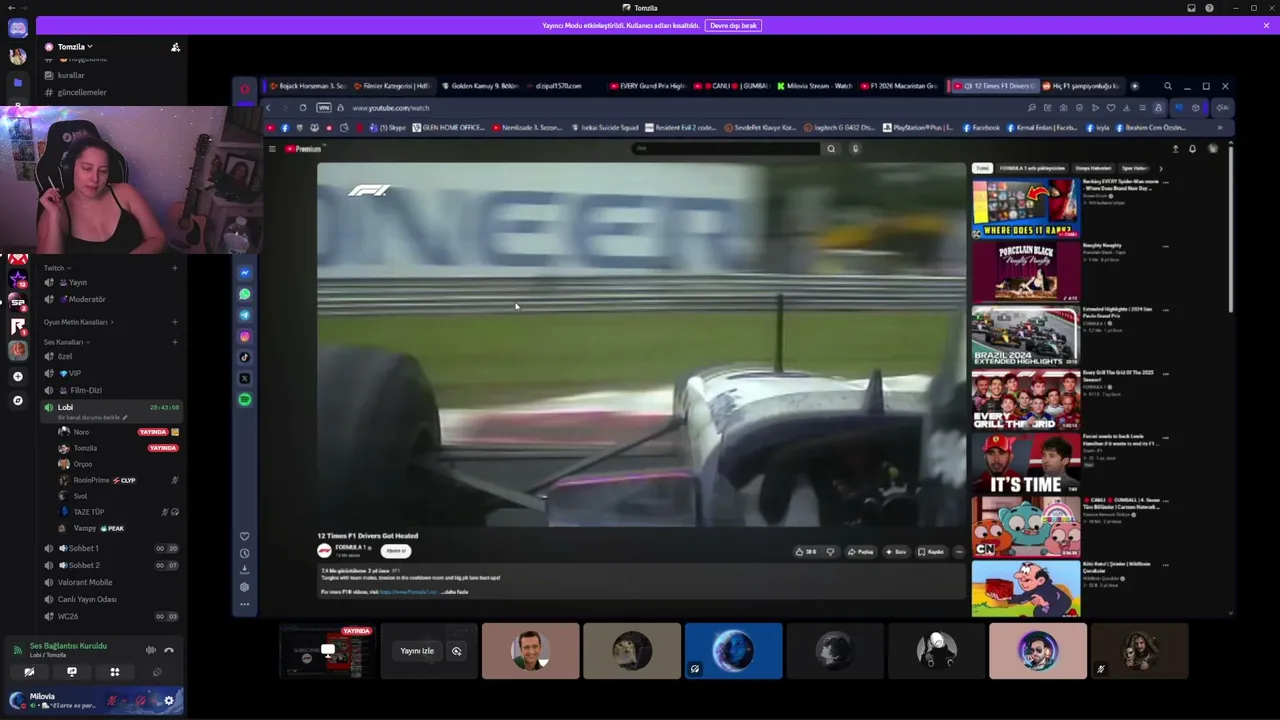Click the WhatsApp icon in browser sidebar
Screen dimensions: 1280x720
pyautogui.click(x=245, y=294)
